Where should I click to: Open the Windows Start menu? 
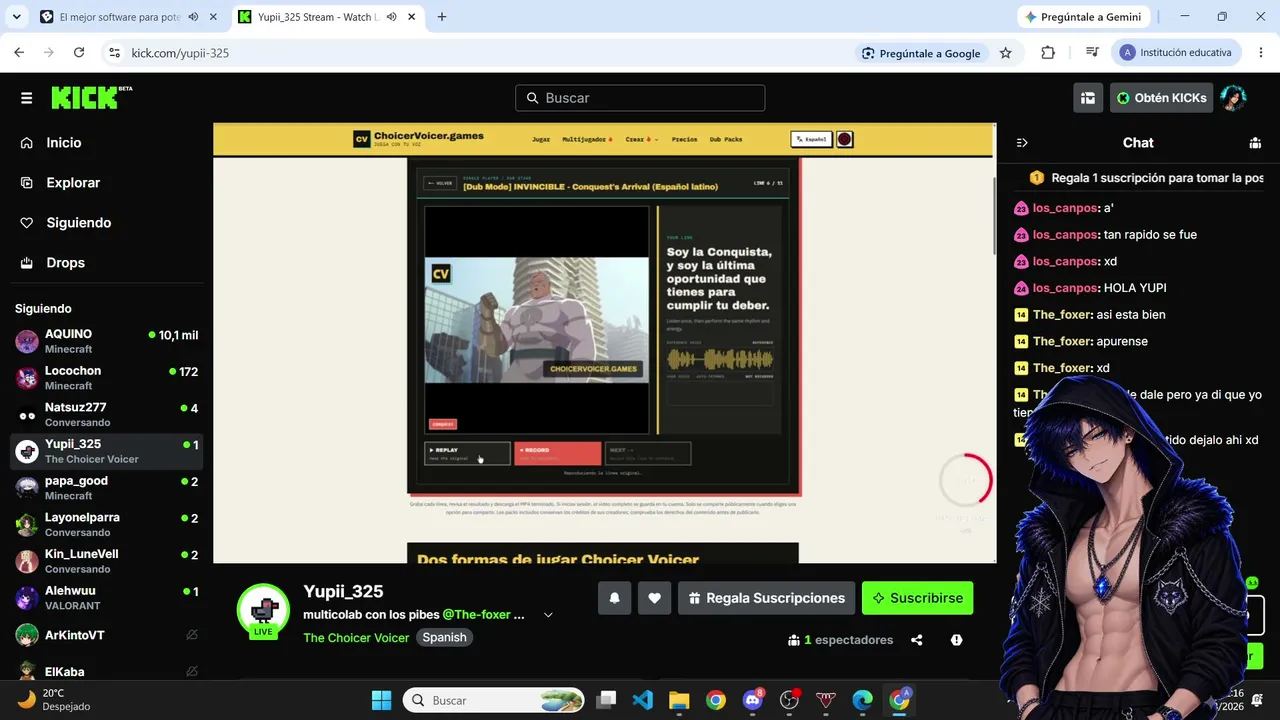[381, 700]
